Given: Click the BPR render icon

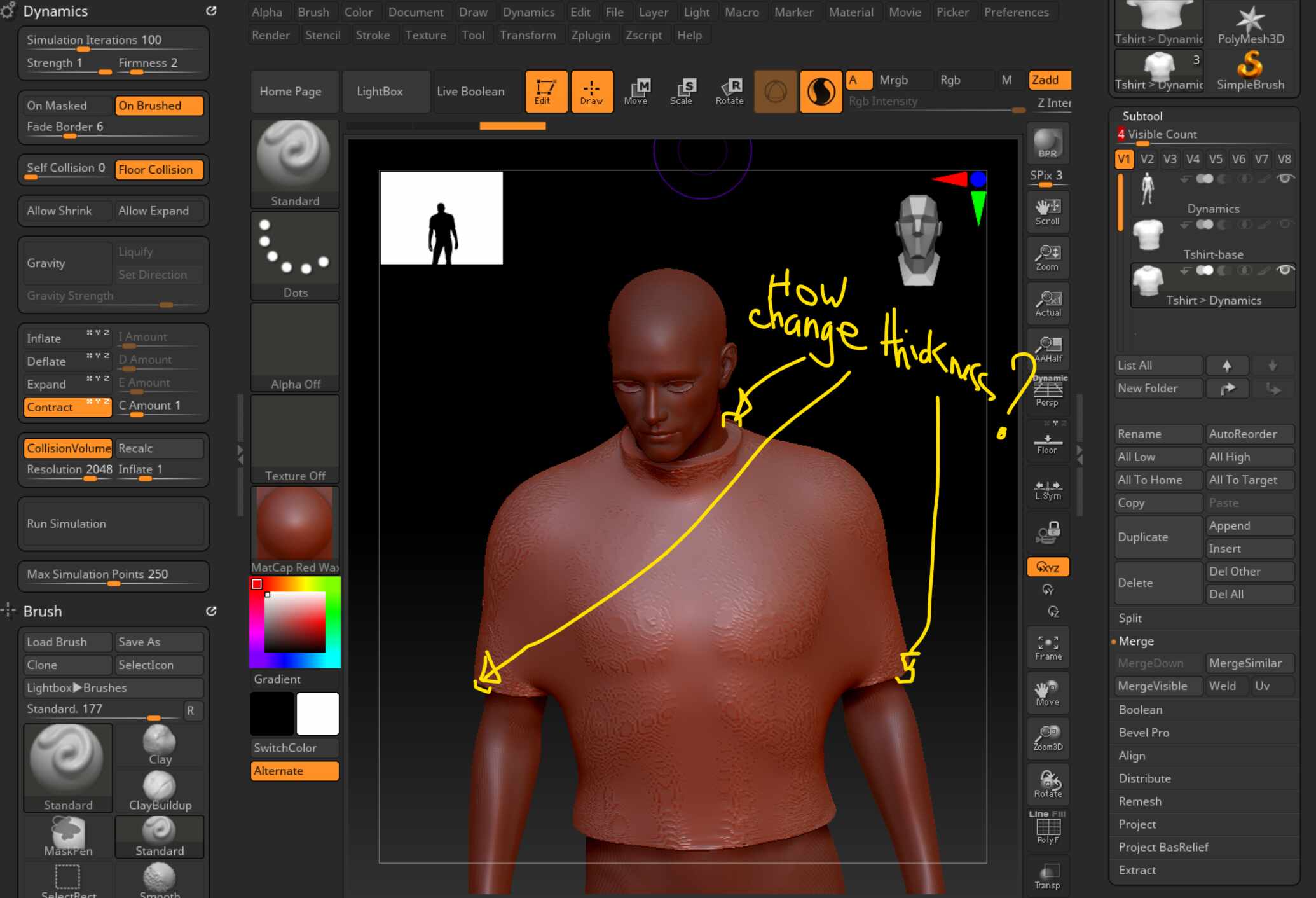Looking at the screenshot, I should click(1048, 144).
